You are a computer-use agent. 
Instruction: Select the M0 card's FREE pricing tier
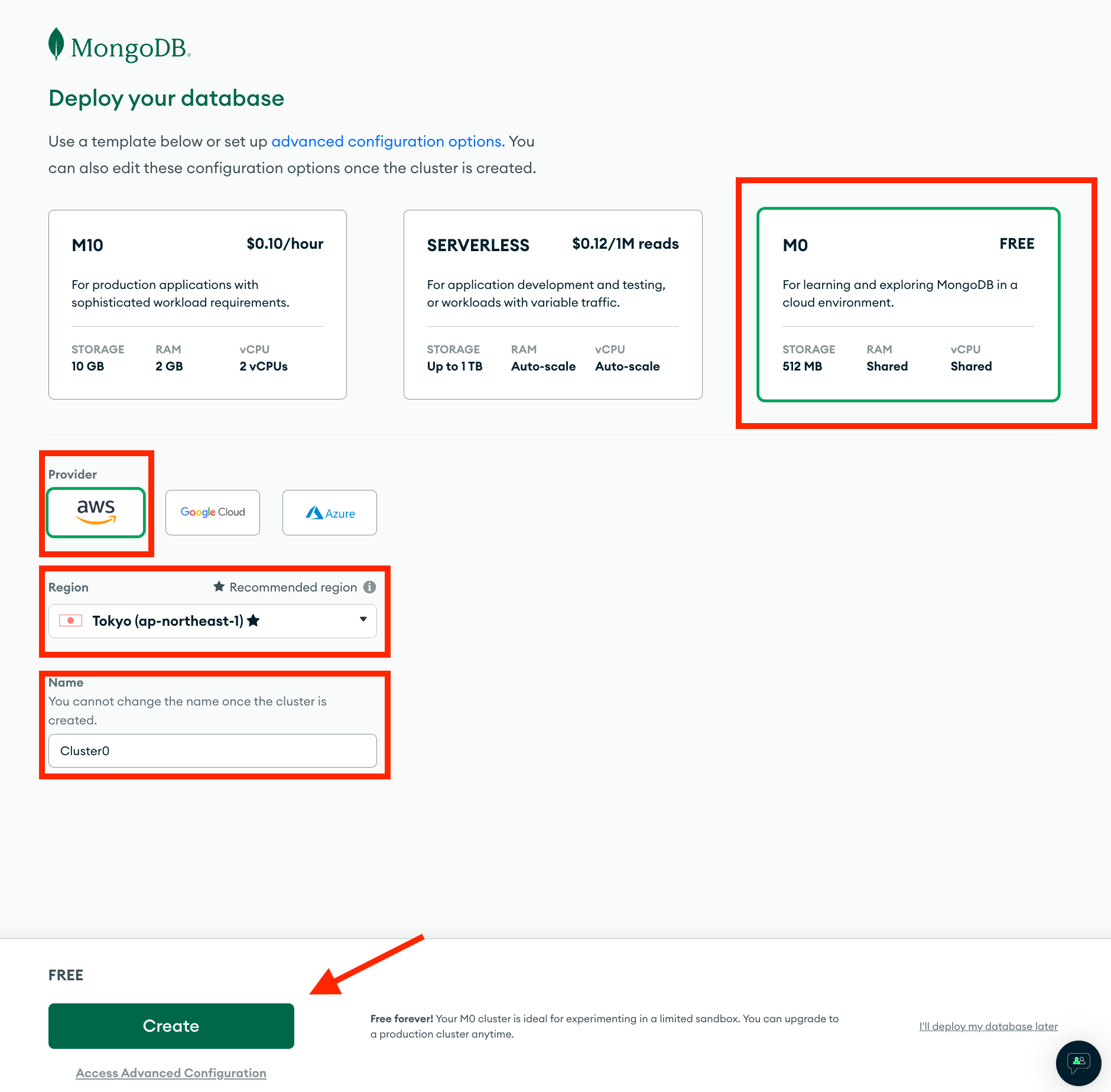[1016, 243]
